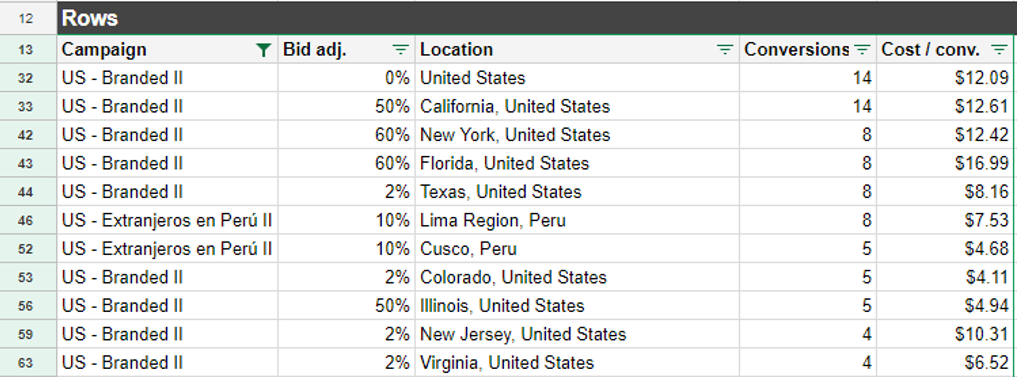1017x379 pixels.
Task: Open the Cost / conv. filter icon
Action: [998, 50]
